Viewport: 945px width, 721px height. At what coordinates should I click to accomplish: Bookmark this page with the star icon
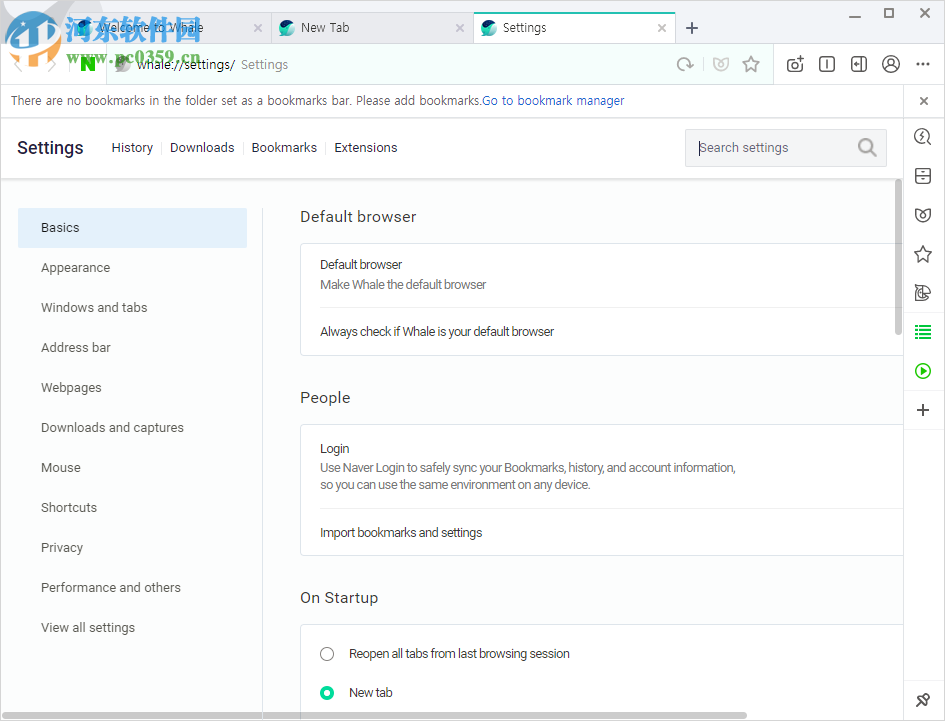(751, 64)
